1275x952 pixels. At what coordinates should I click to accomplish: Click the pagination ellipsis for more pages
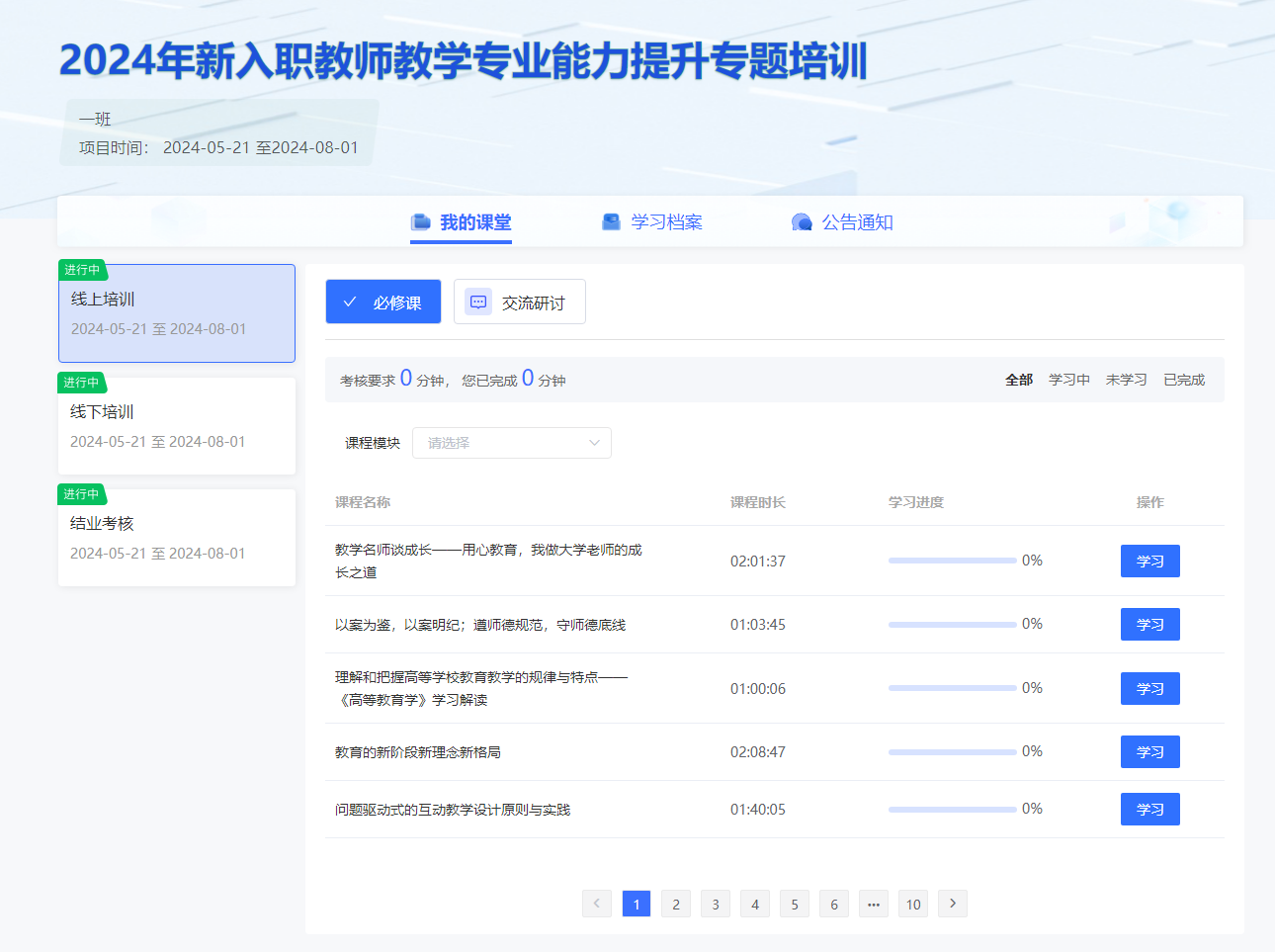click(x=874, y=904)
